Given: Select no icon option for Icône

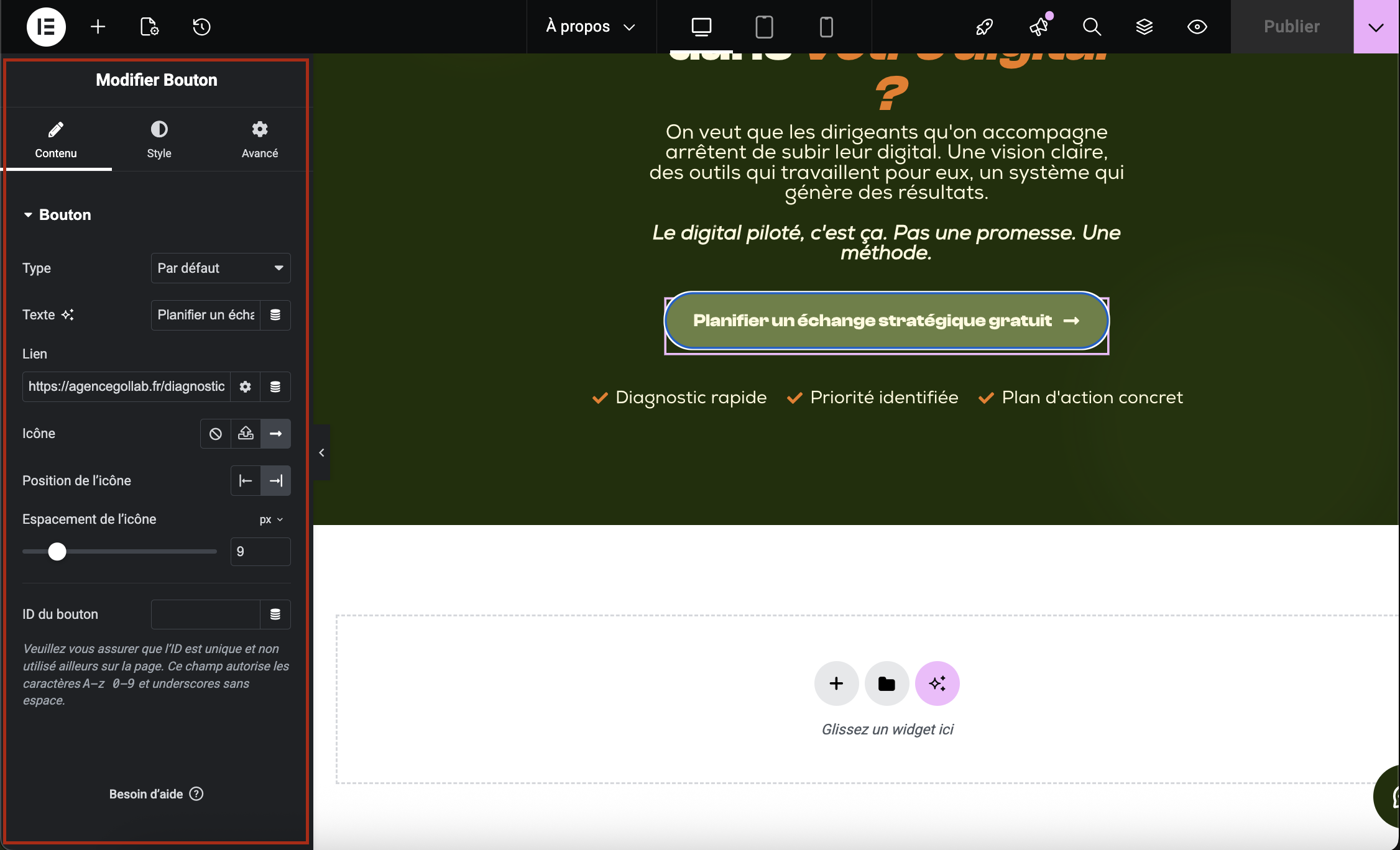Looking at the screenshot, I should tap(216, 434).
